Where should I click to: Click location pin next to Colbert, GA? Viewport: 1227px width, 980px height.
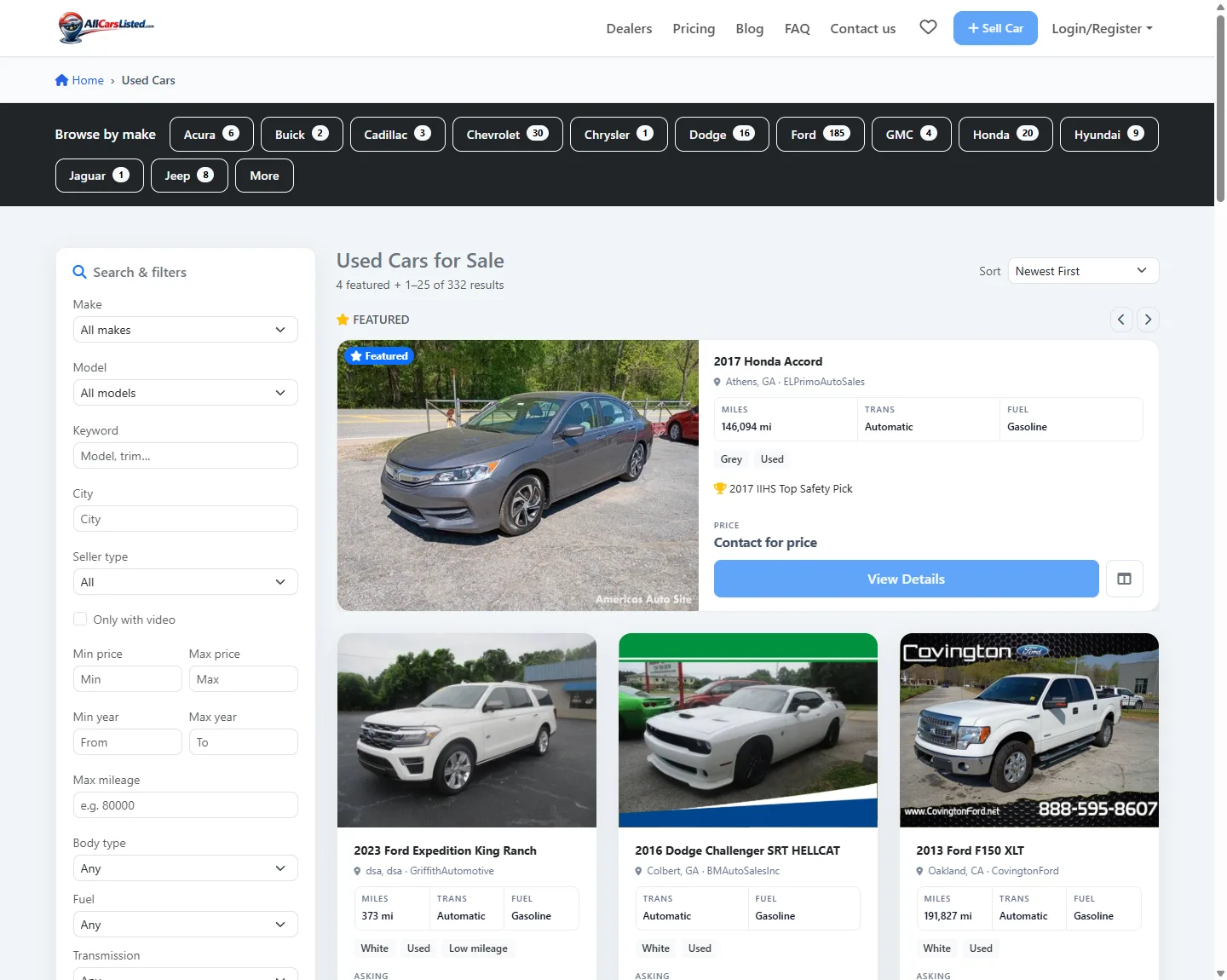click(x=639, y=871)
